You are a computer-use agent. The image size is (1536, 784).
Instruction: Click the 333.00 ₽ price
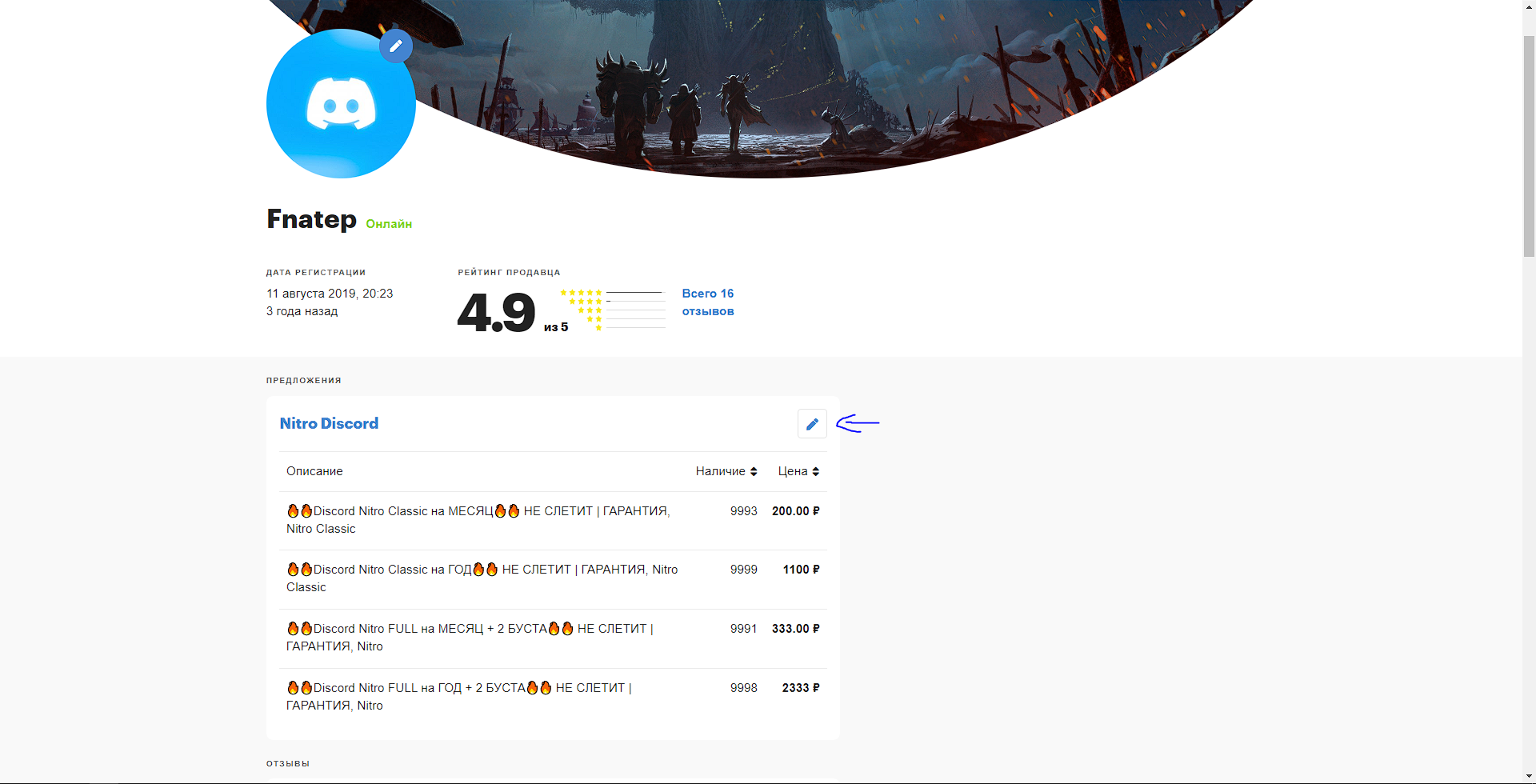coord(796,629)
